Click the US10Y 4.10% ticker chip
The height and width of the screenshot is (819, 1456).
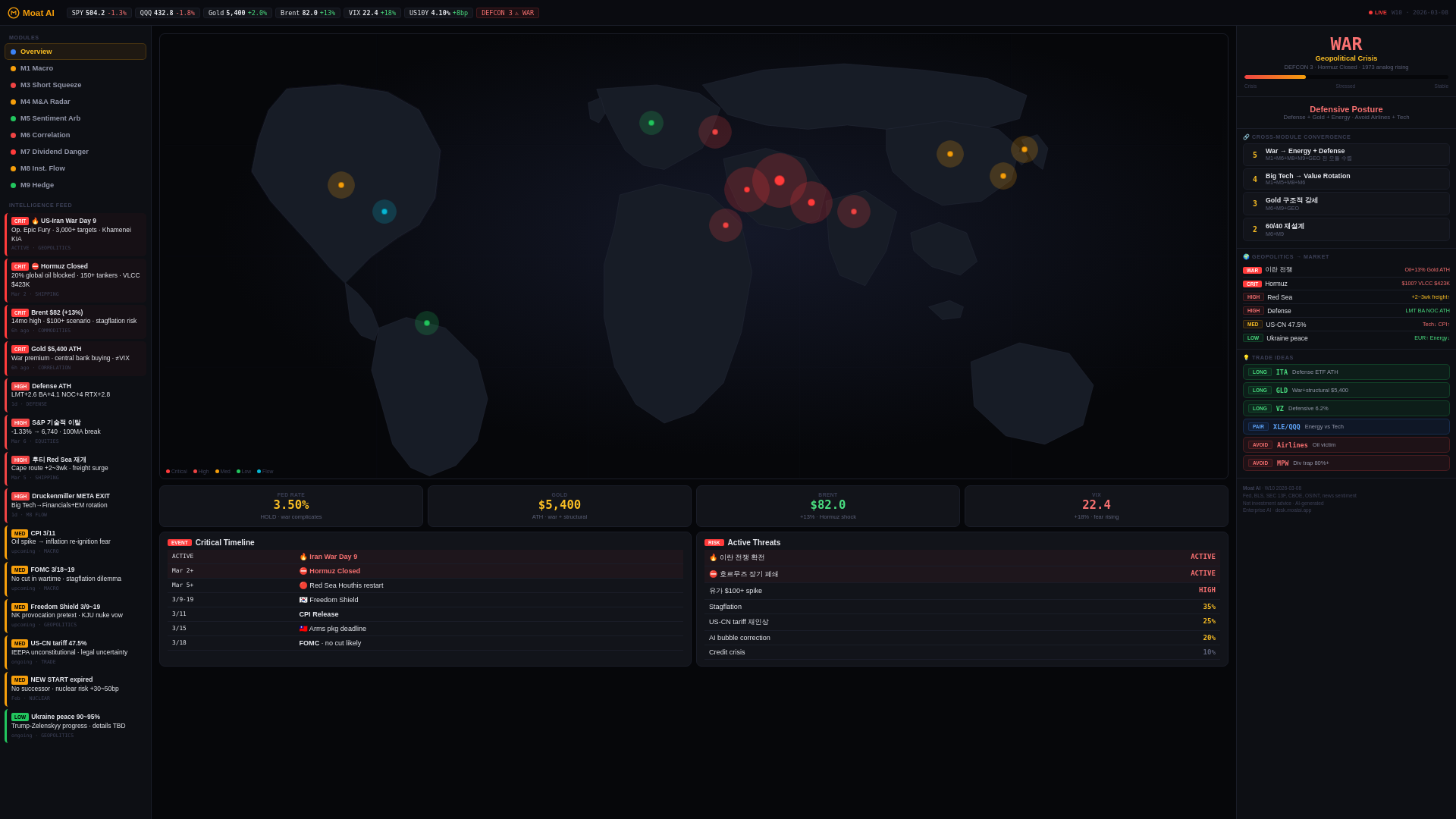click(438, 13)
